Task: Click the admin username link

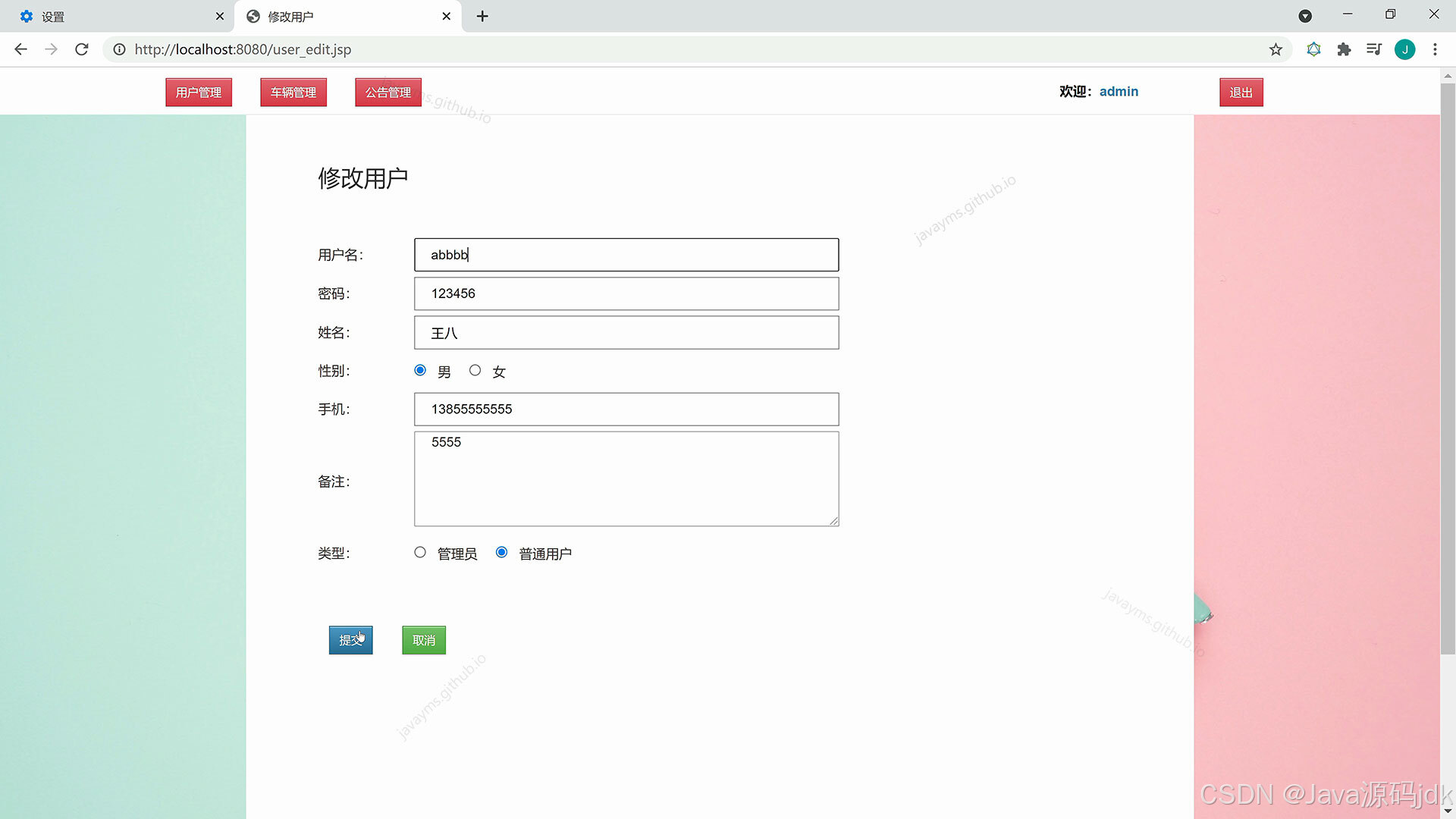Action: 1119,92
